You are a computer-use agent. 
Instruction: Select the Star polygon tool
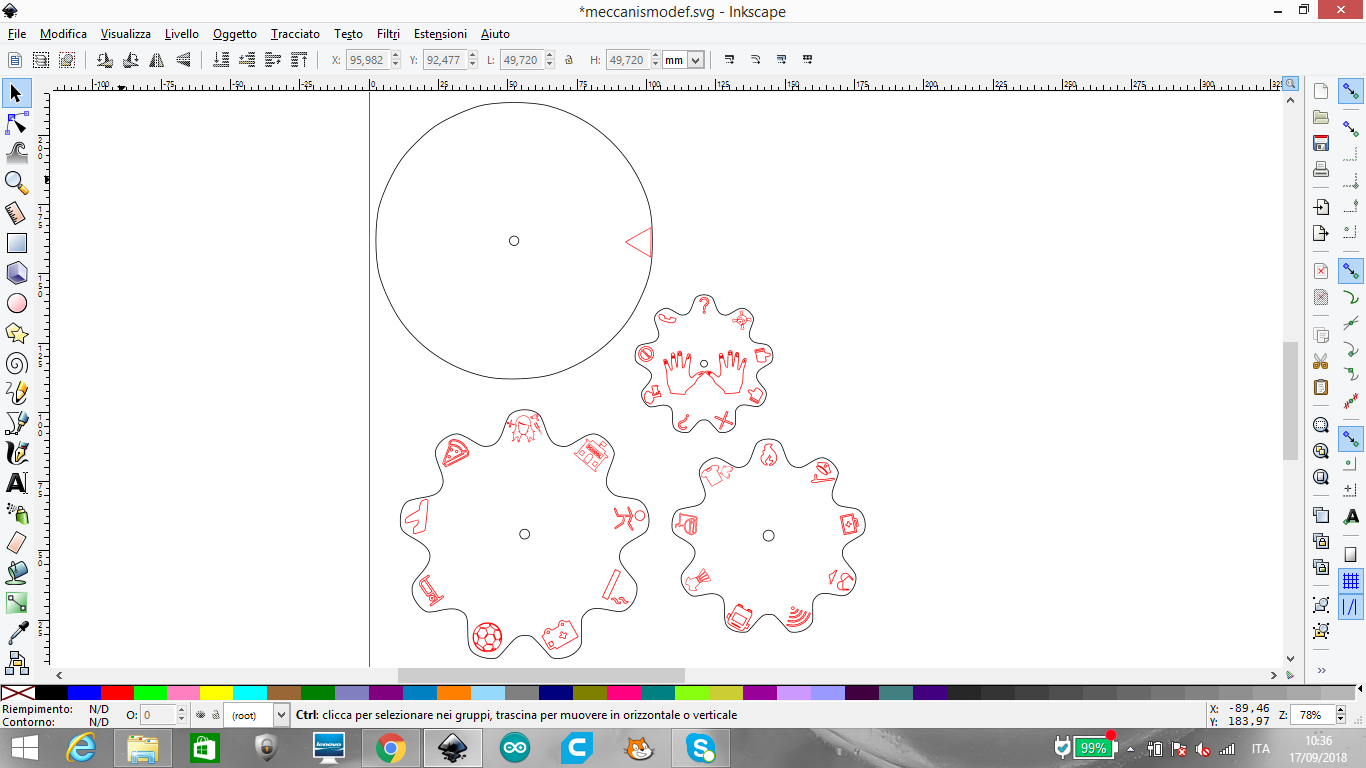pyautogui.click(x=16, y=333)
